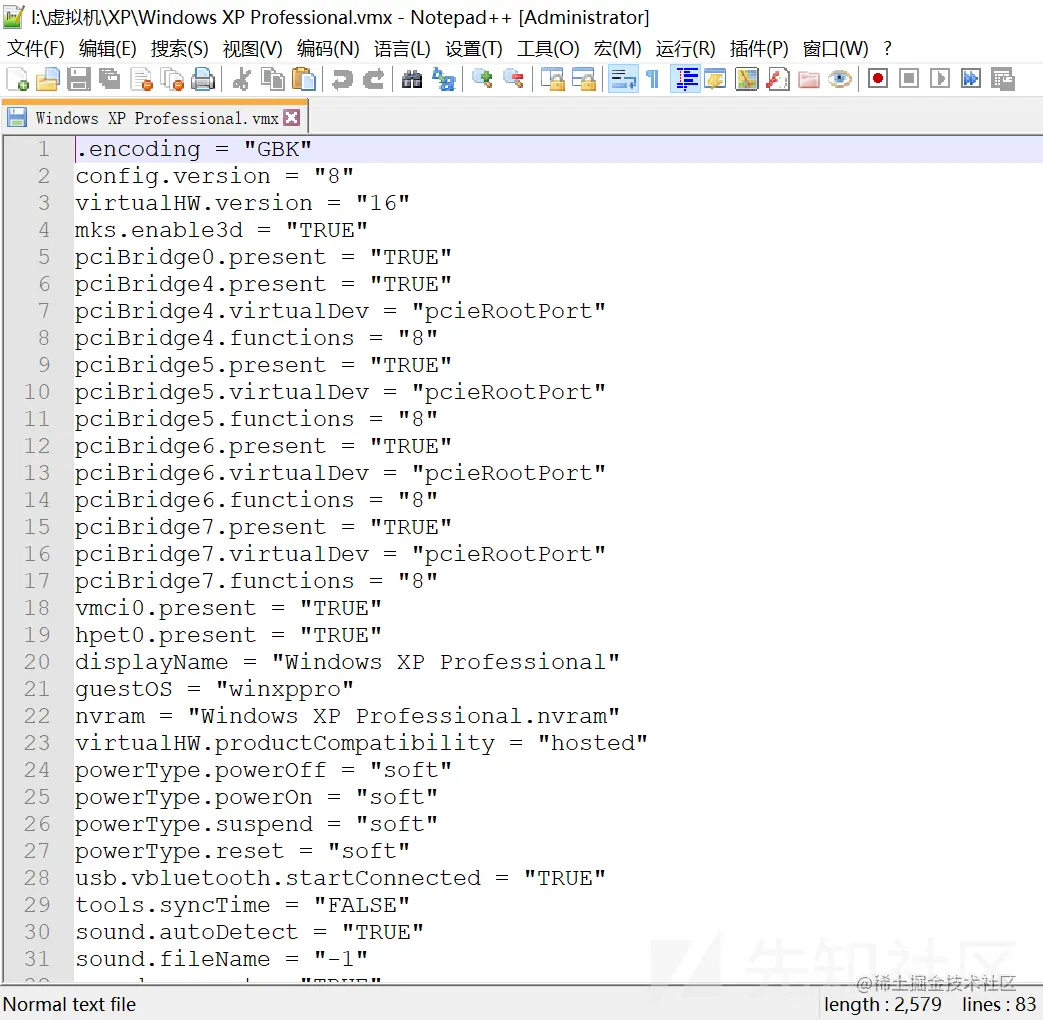Select the Windows XP Professional.vmx tab
The height and width of the screenshot is (1020, 1043).
(156, 118)
